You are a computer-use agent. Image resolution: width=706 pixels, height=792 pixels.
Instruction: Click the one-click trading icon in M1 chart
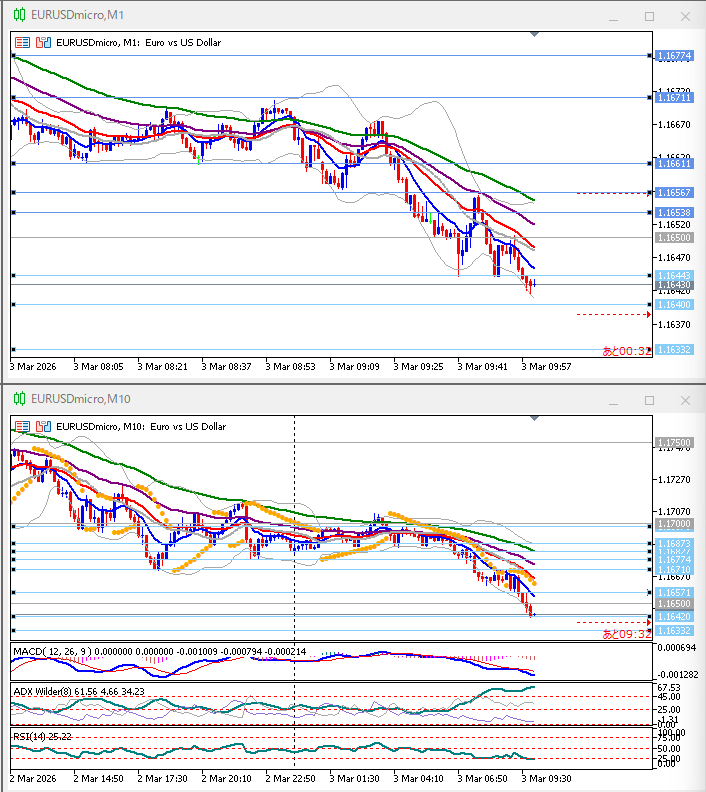[43, 43]
